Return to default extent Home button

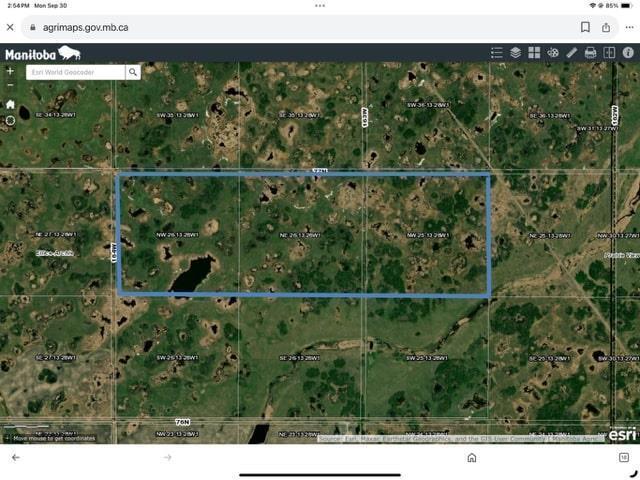(x=10, y=104)
